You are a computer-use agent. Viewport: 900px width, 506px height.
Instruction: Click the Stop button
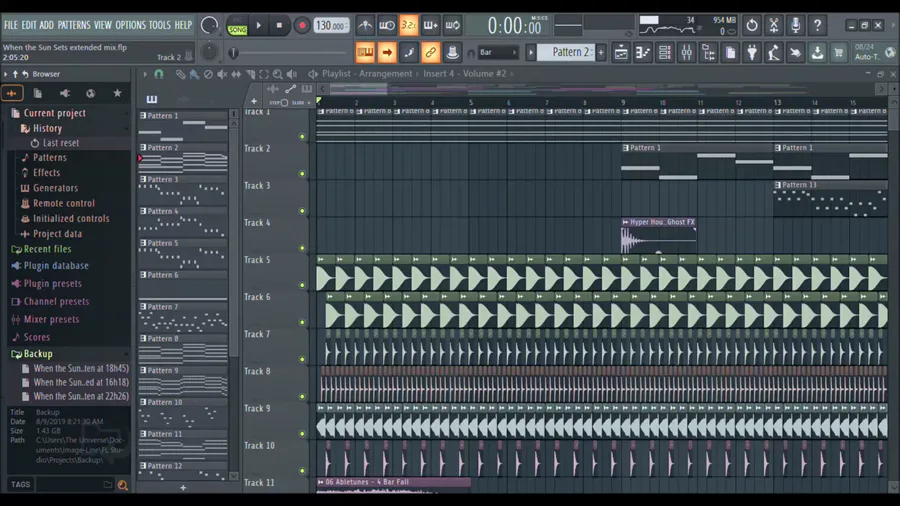[x=280, y=26]
